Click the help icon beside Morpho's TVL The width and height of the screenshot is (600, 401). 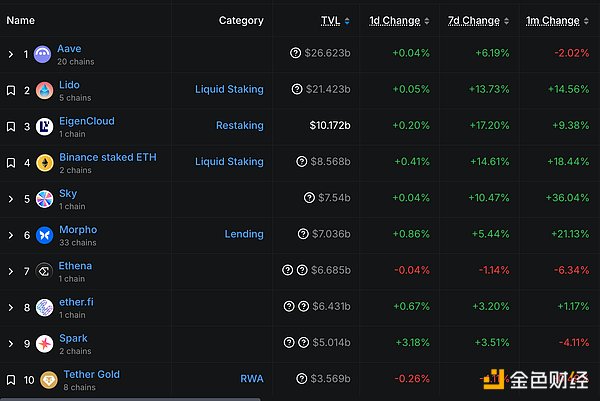point(301,234)
